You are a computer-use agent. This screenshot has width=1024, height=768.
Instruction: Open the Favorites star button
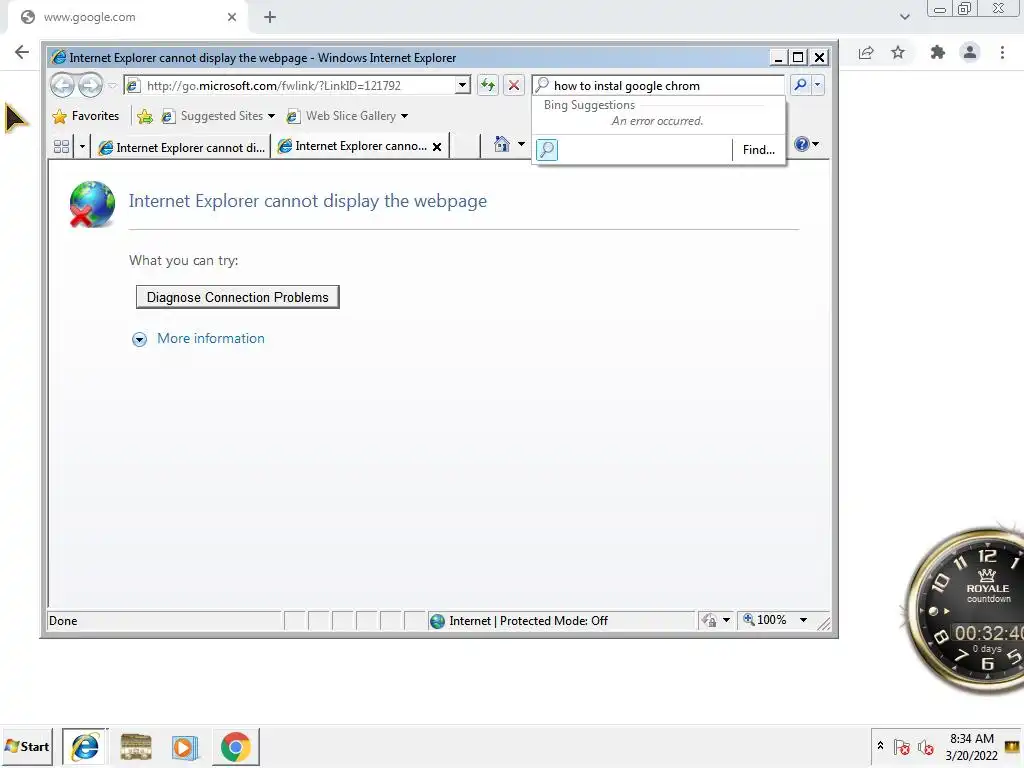(86, 116)
